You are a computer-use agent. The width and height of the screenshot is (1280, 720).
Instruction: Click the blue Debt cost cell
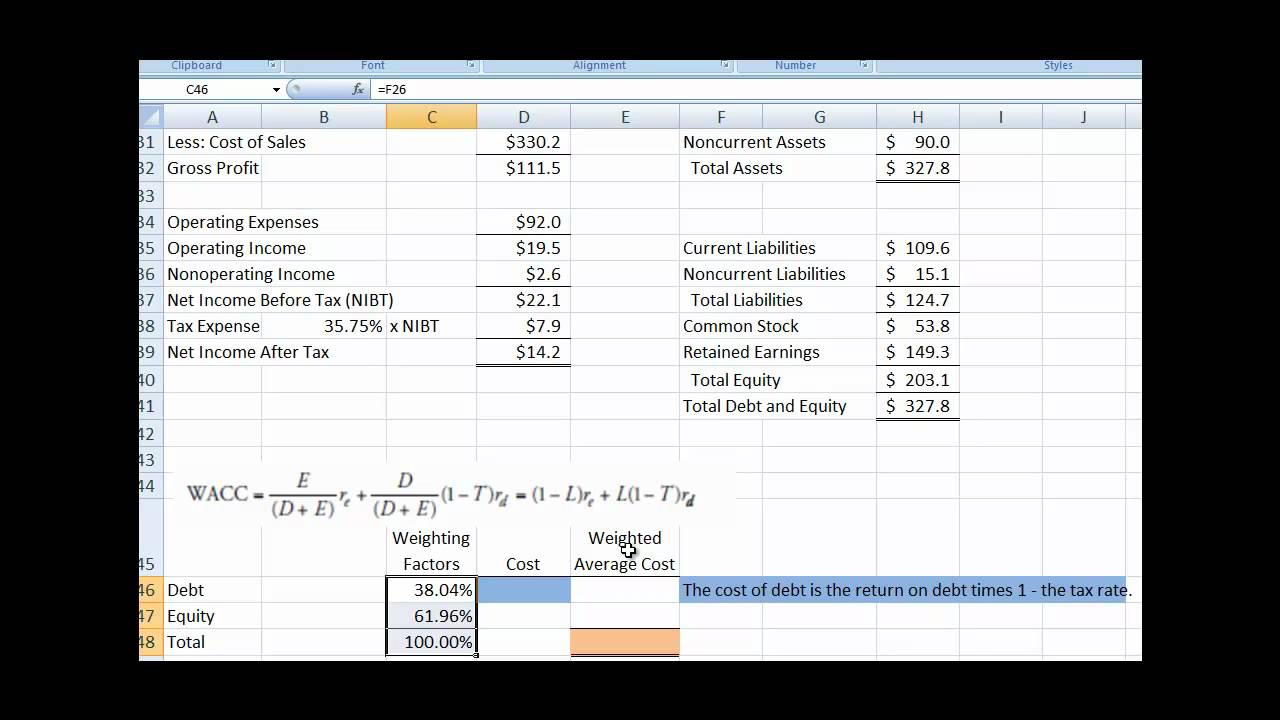pos(523,590)
